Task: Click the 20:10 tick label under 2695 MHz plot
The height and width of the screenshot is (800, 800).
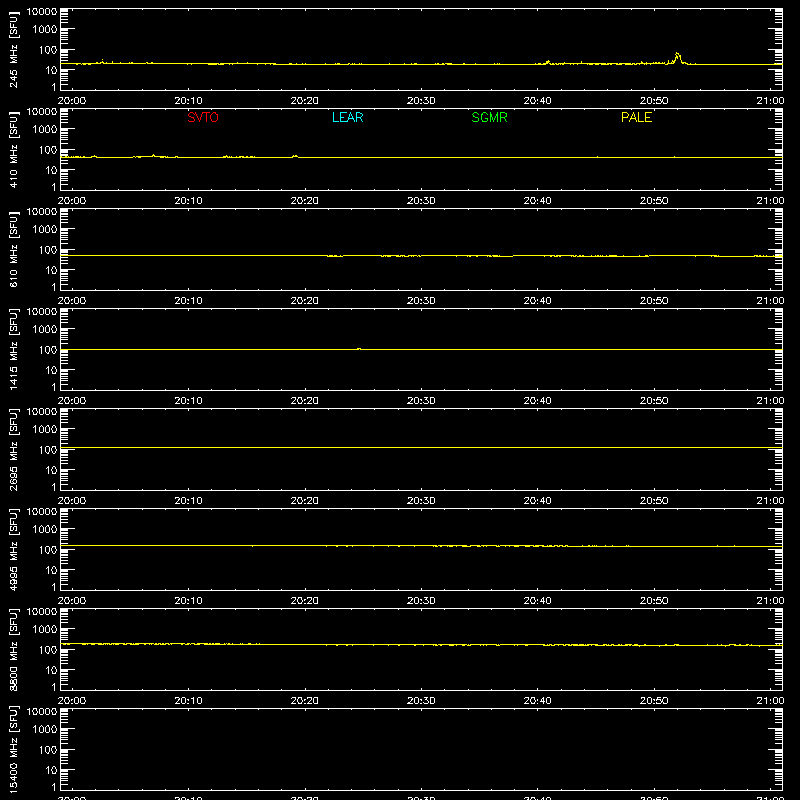Action: coord(188,501)
